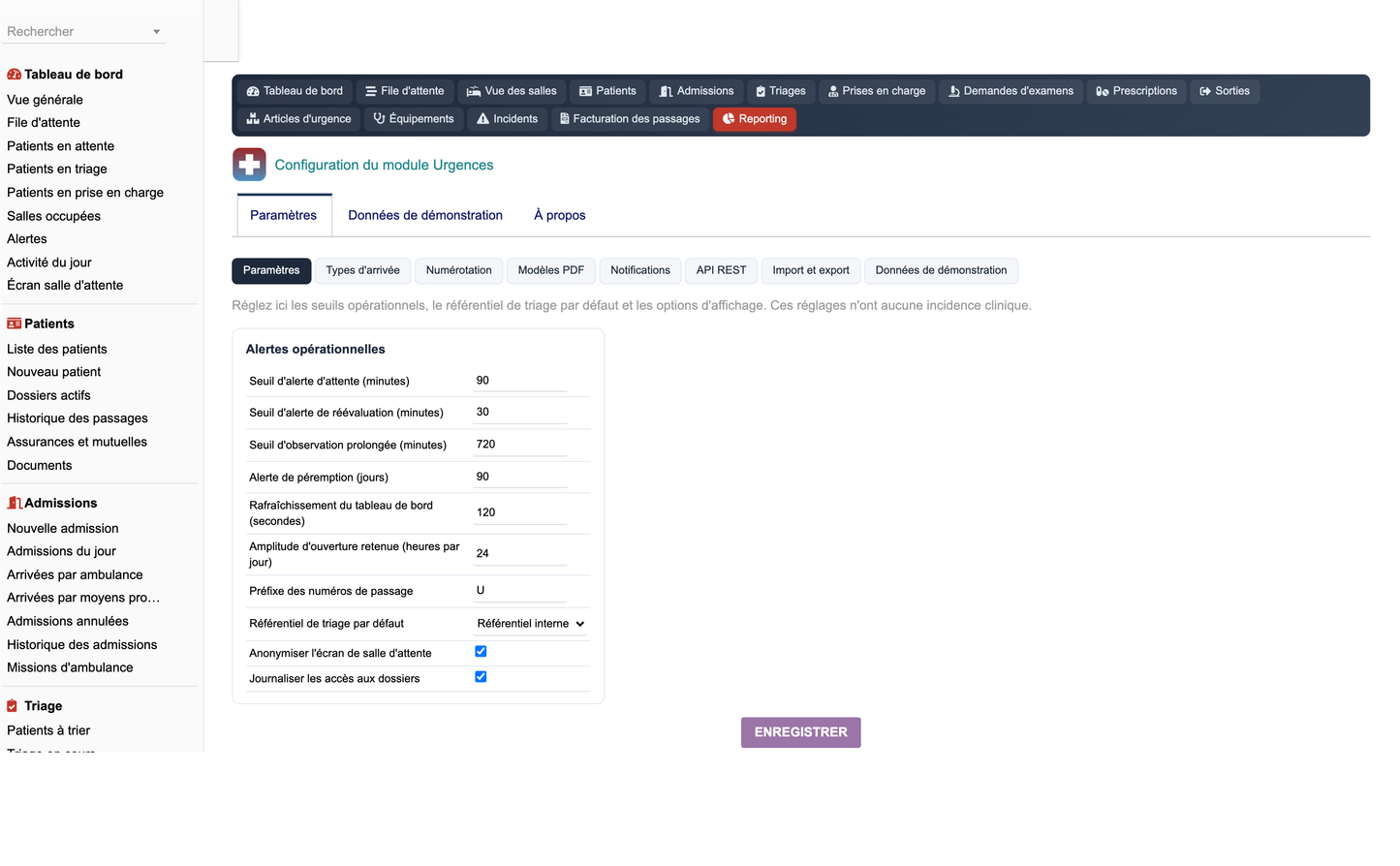Click Amplitude d'ouverture retenue field
Viewport: 1400px width, 866px height.
519,553
